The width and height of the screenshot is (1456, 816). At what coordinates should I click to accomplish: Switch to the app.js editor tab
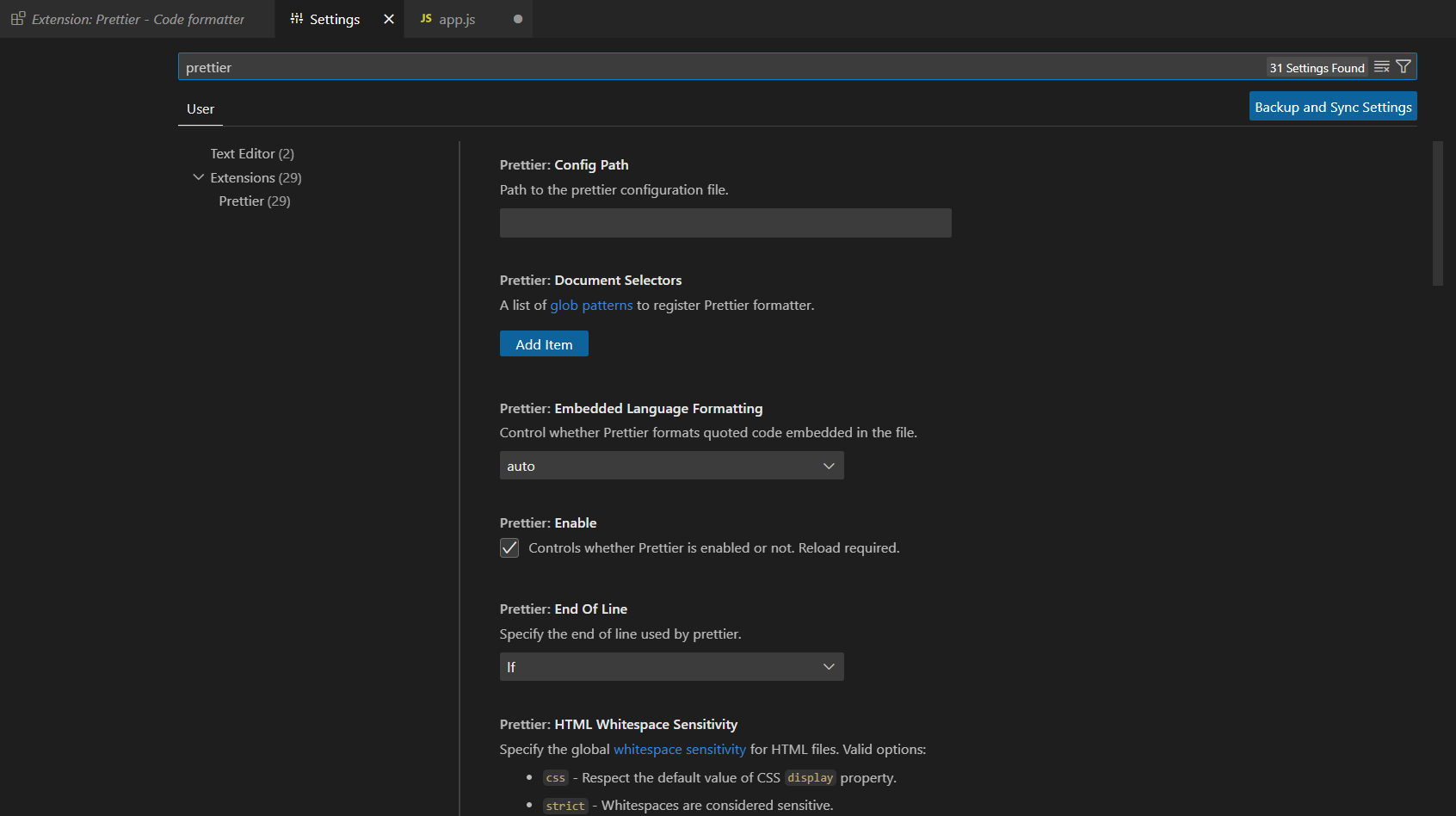457,19
